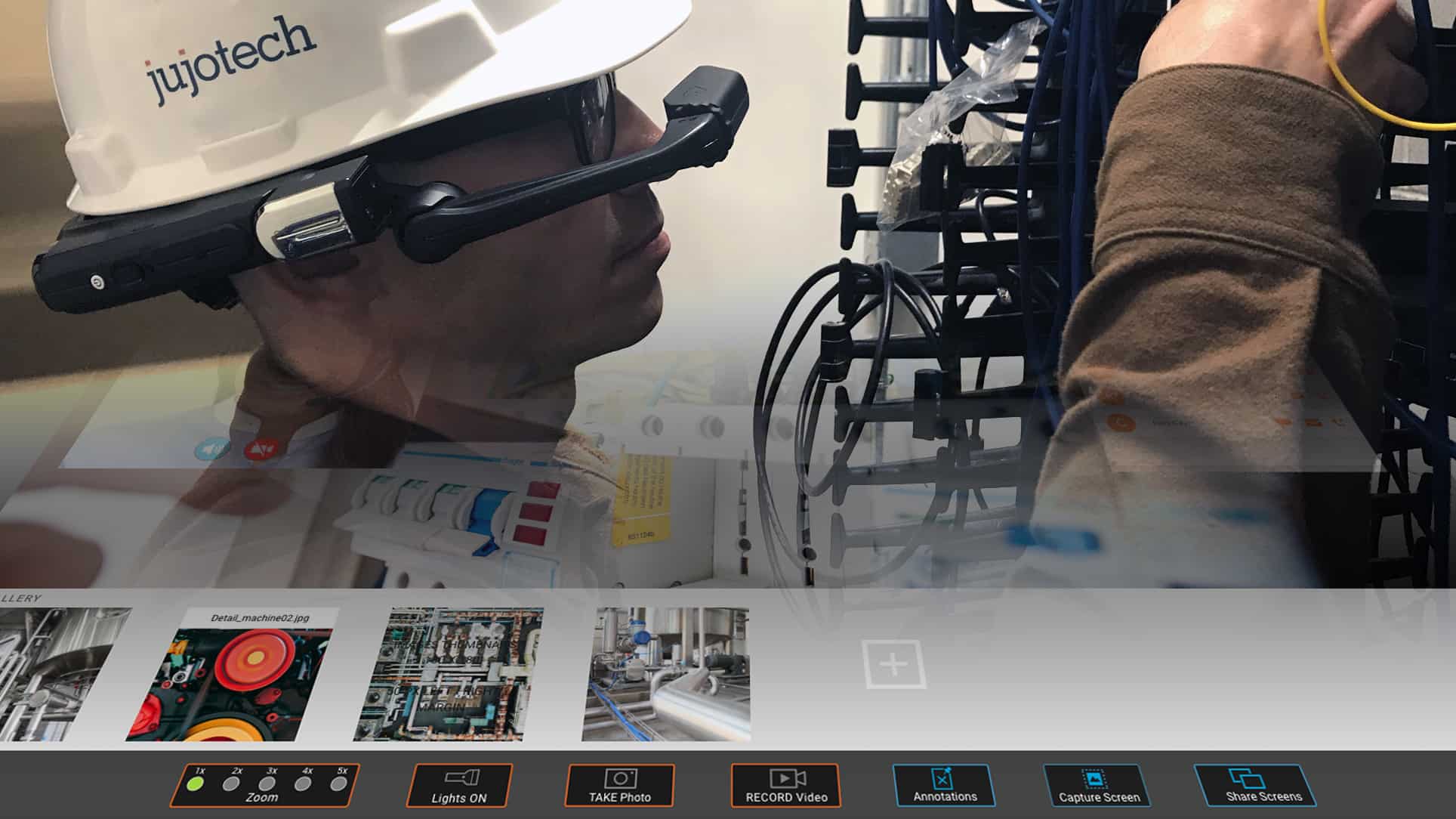Select the 4x zoom level
1456x819 pixels.
(x=303, y=783)
